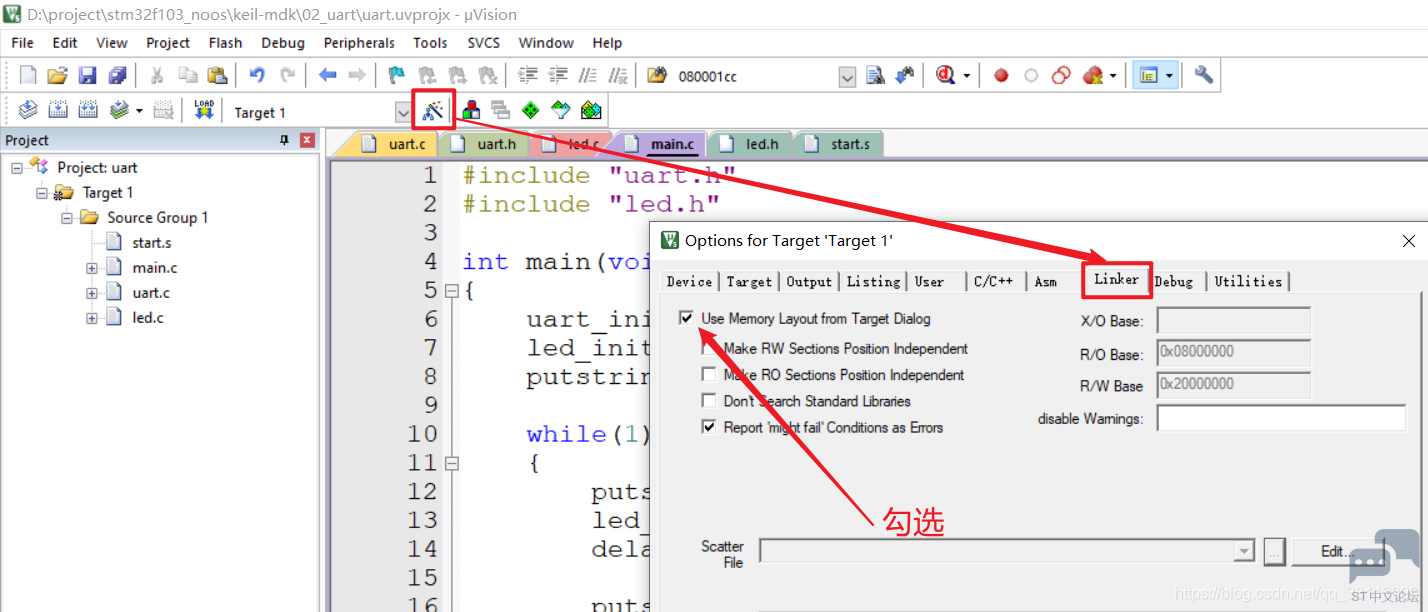
Task: Switch to the led.h editor tab
Action: coord(752,144)
